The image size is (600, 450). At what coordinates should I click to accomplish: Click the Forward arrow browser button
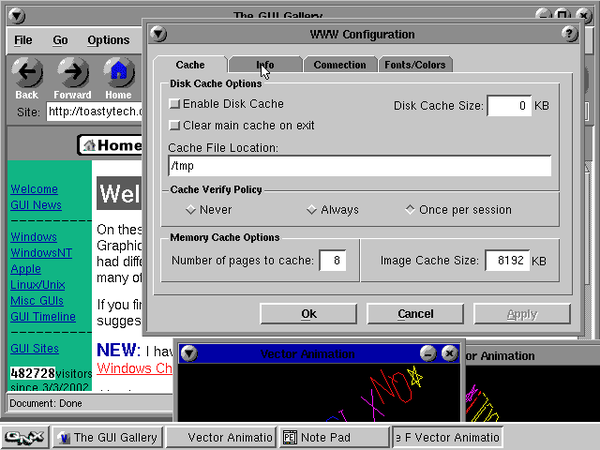click(x=73, y=74)
